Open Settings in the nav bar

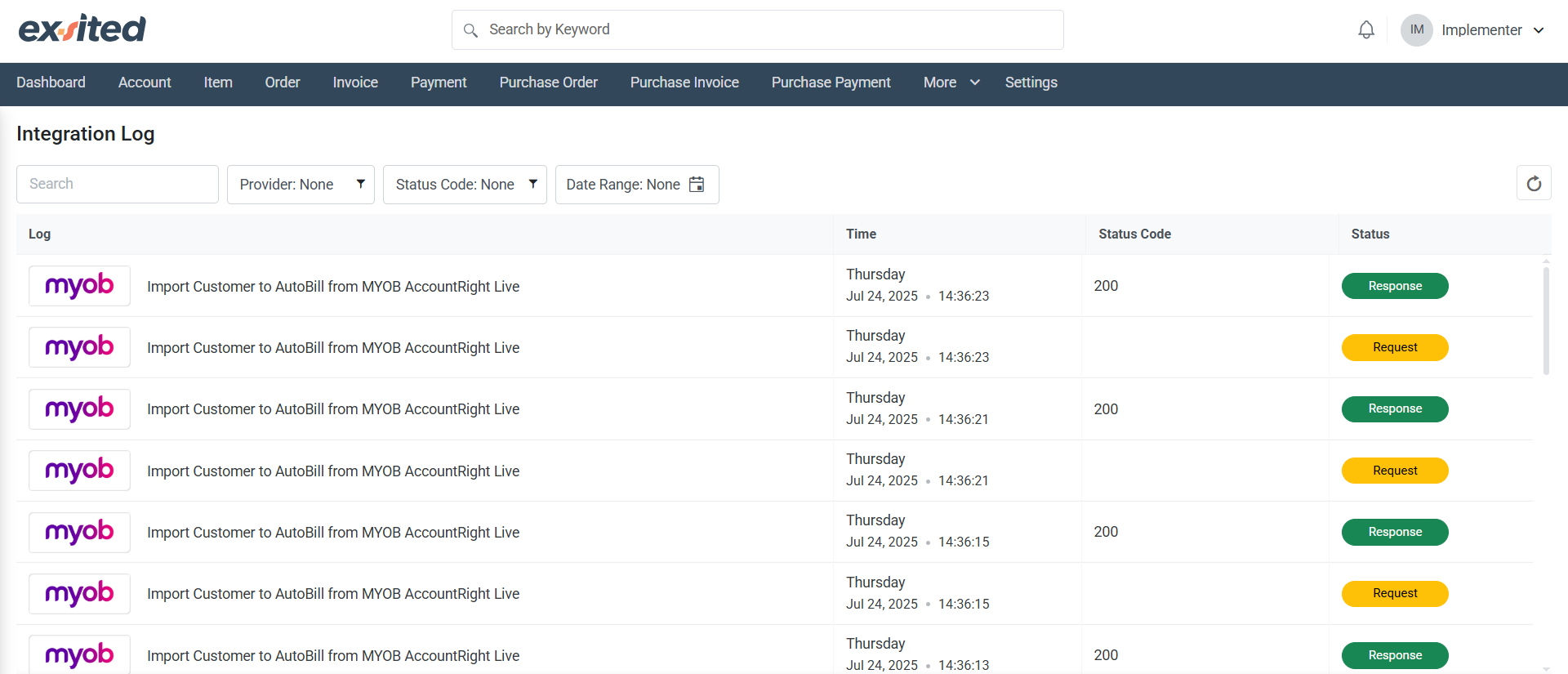coord(1031,83)
